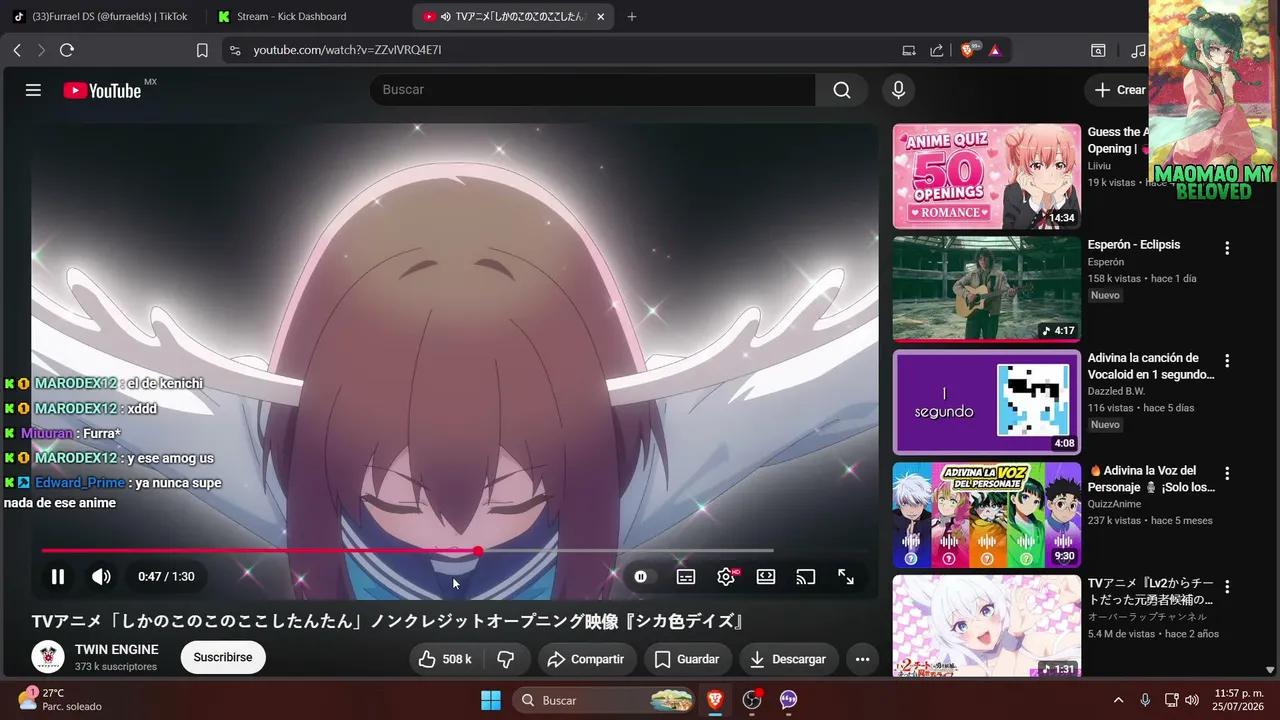Toggle subtitles with the captions icon
Screen dimensions: 1280x720
click(686, 576)
